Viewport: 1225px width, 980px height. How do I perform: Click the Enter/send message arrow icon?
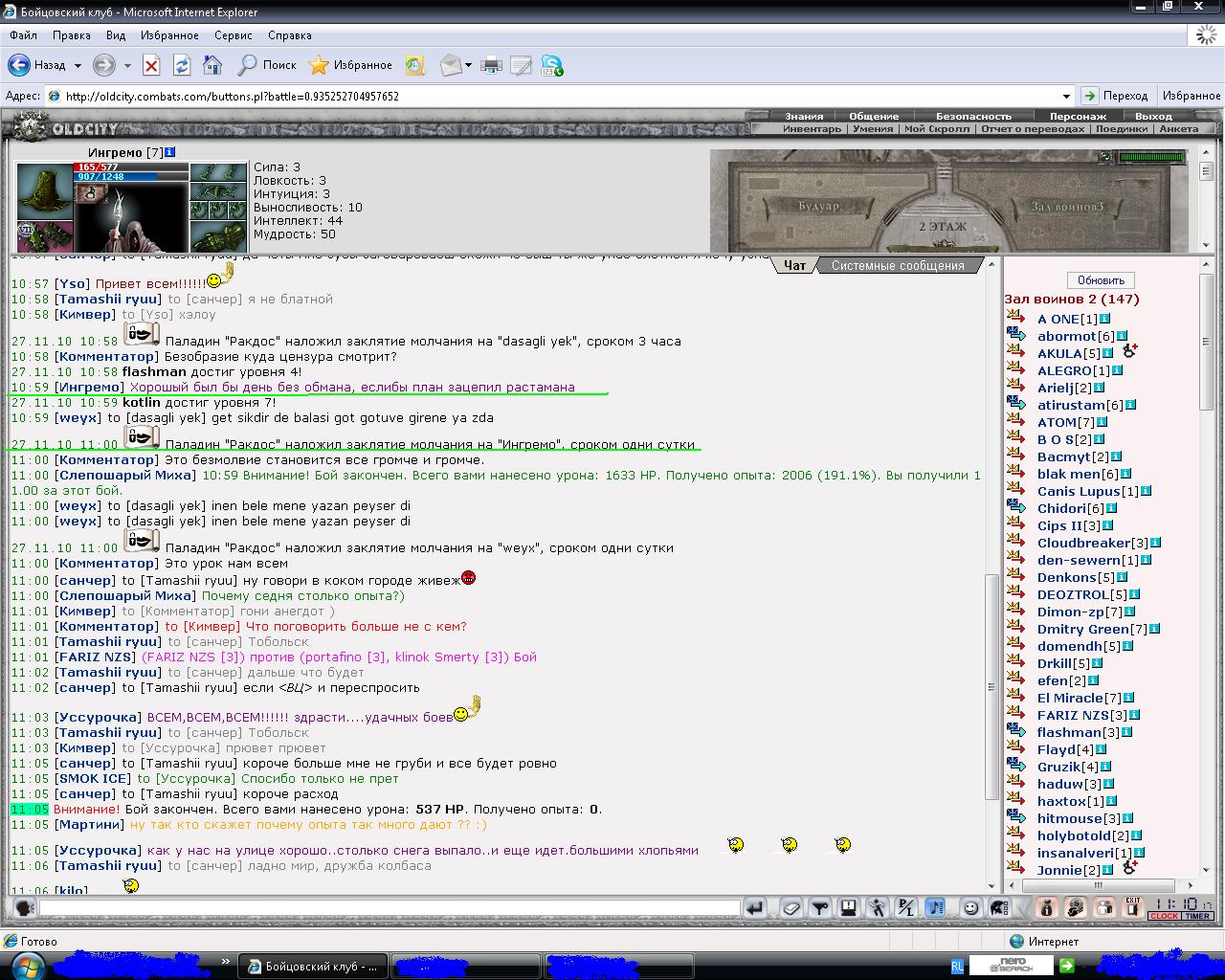(x=755, y=908)
